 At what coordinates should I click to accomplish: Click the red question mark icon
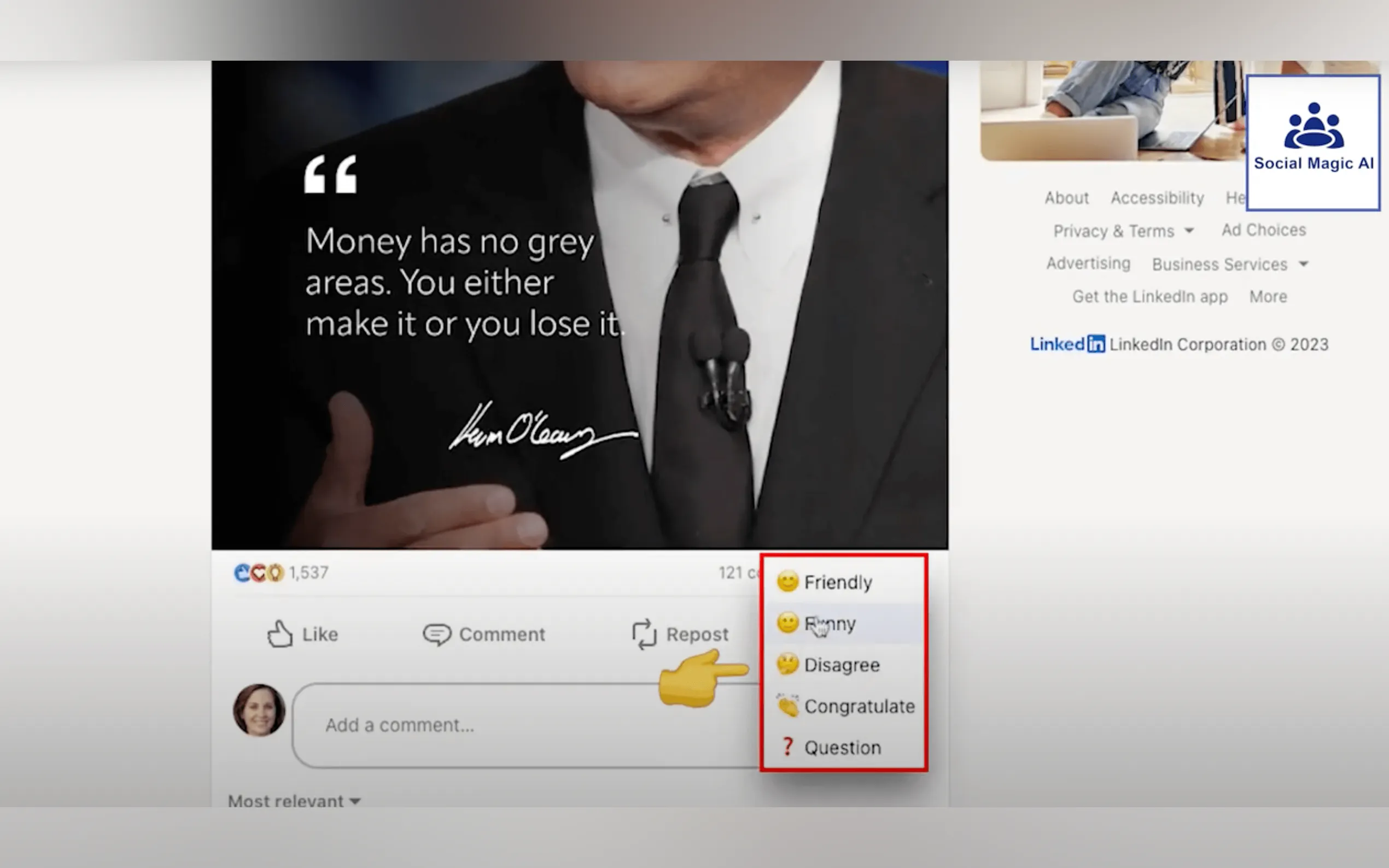coord(788,747)
